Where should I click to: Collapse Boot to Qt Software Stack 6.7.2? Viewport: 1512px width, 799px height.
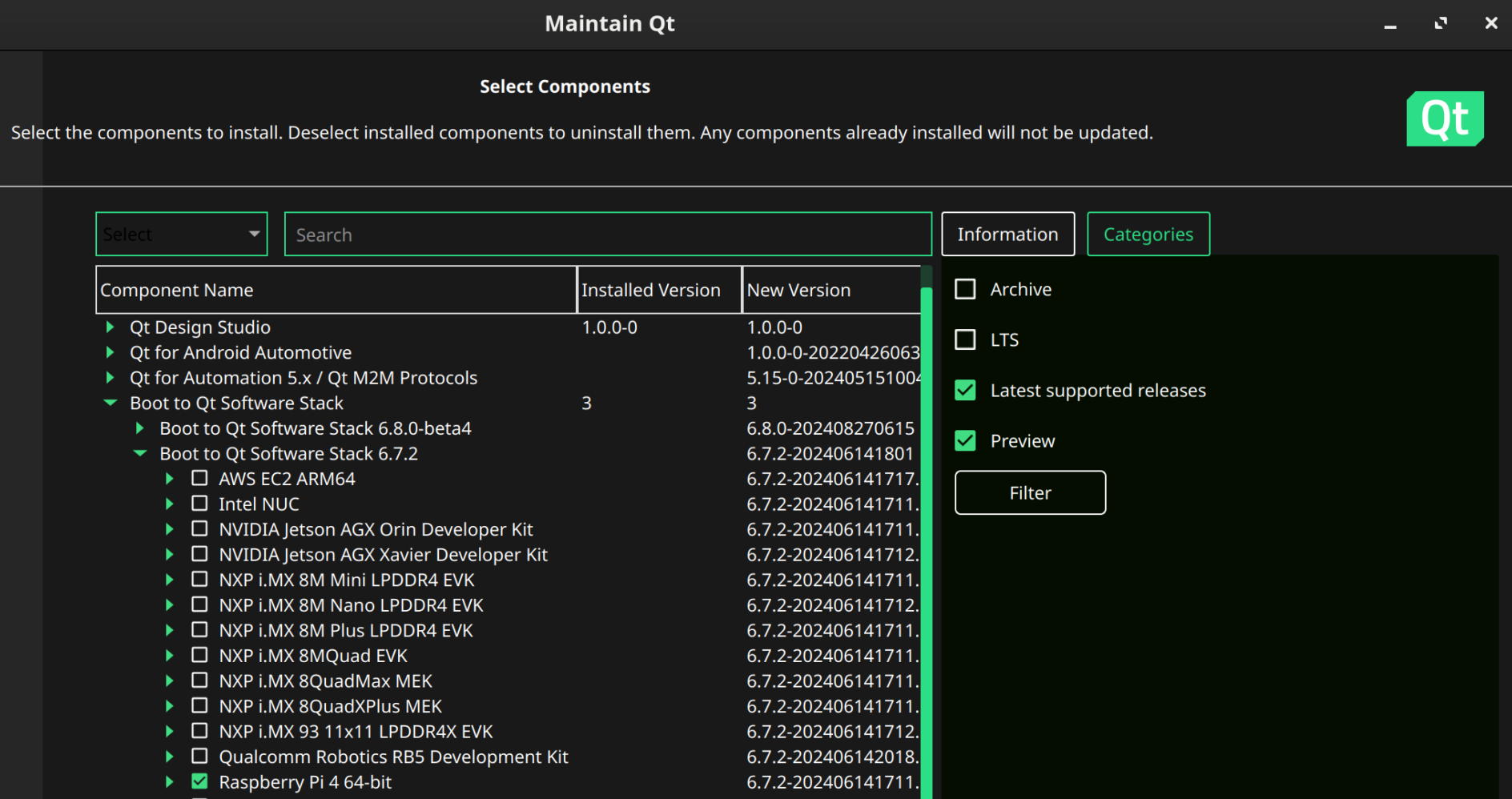(x=140, y=454)
